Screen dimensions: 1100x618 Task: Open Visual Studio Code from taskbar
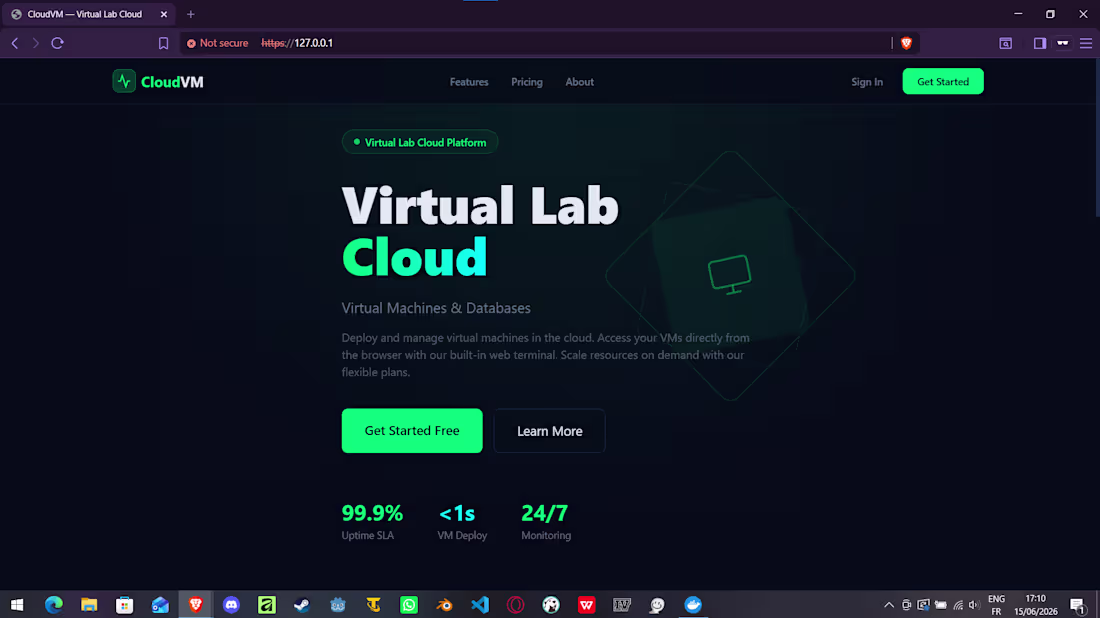point(480,605)
